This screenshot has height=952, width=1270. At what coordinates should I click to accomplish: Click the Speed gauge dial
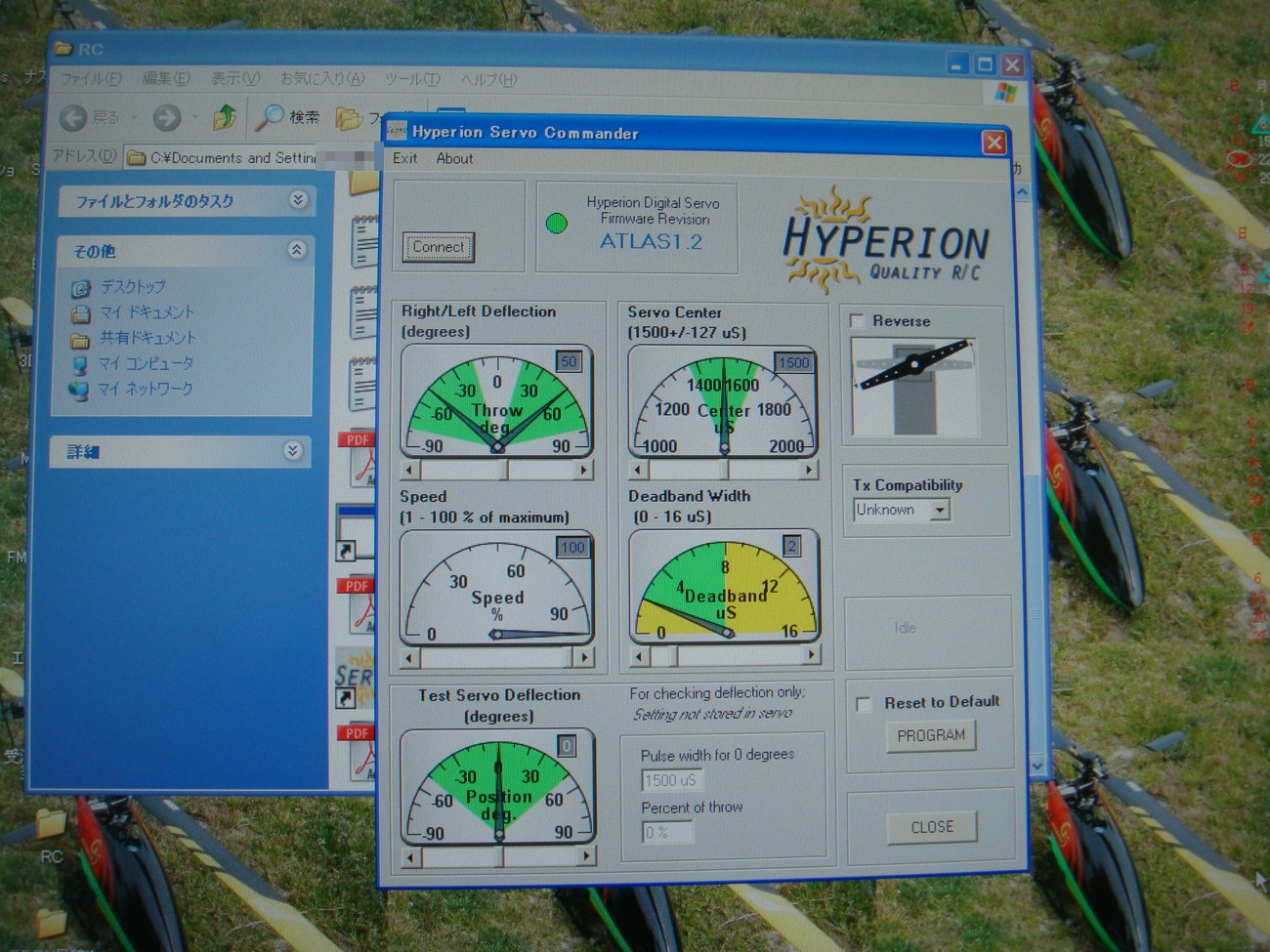tap(496, 589)
